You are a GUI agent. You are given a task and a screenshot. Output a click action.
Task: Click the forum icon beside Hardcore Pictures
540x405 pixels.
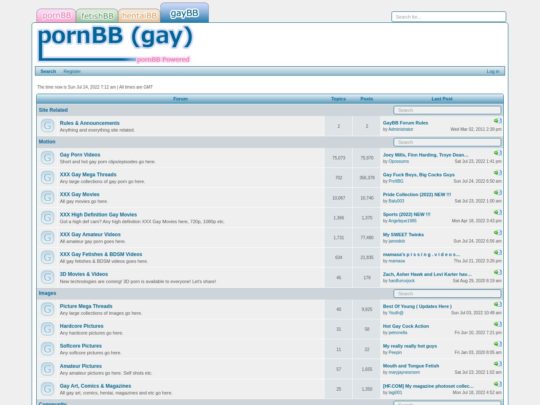[48, 329]
